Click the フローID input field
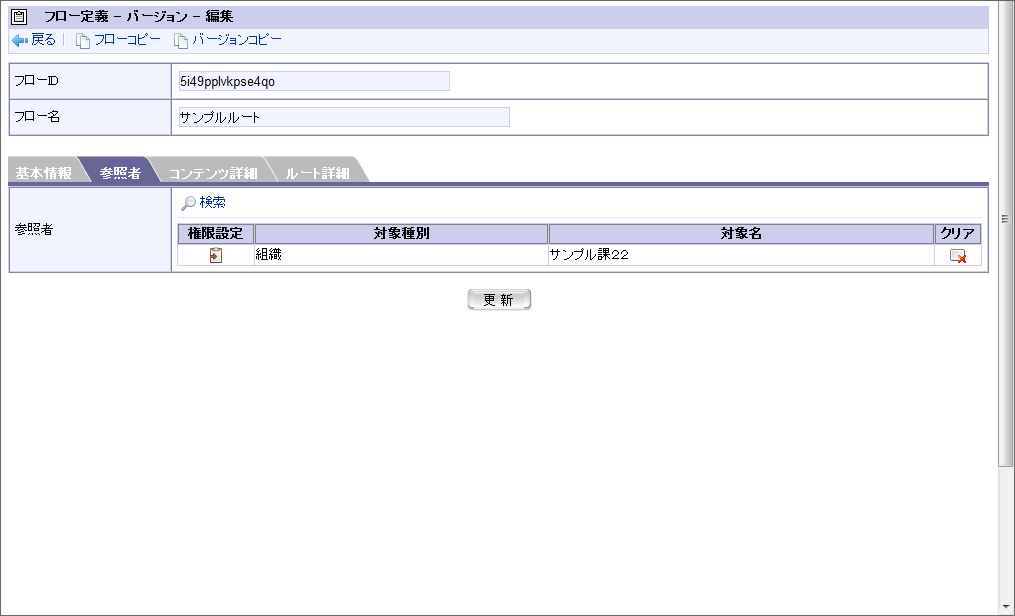 tap(314, 82)
